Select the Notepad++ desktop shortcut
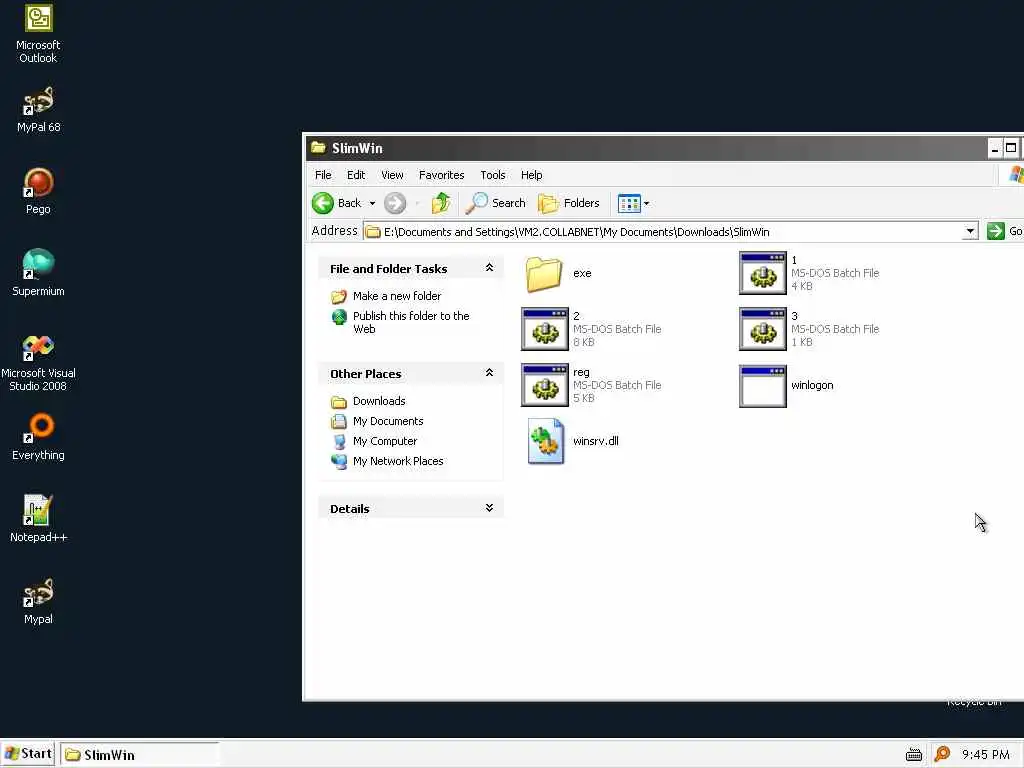 point(38,519)
